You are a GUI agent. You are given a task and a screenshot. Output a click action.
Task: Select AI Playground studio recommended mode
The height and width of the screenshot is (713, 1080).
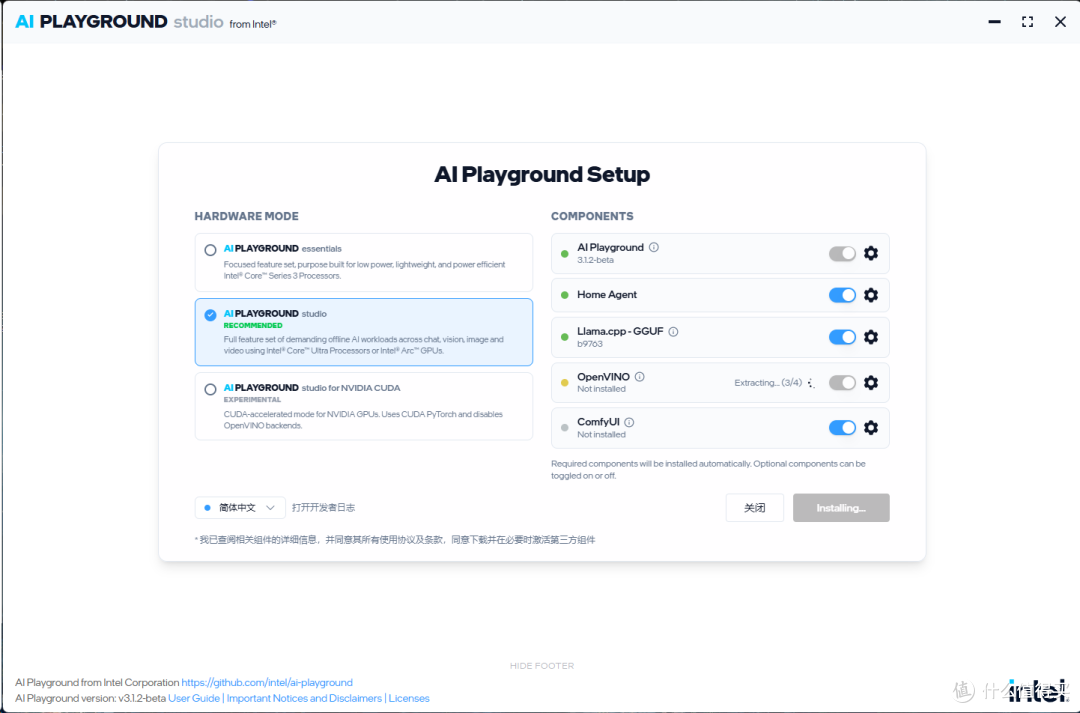(x=364, y=332)
